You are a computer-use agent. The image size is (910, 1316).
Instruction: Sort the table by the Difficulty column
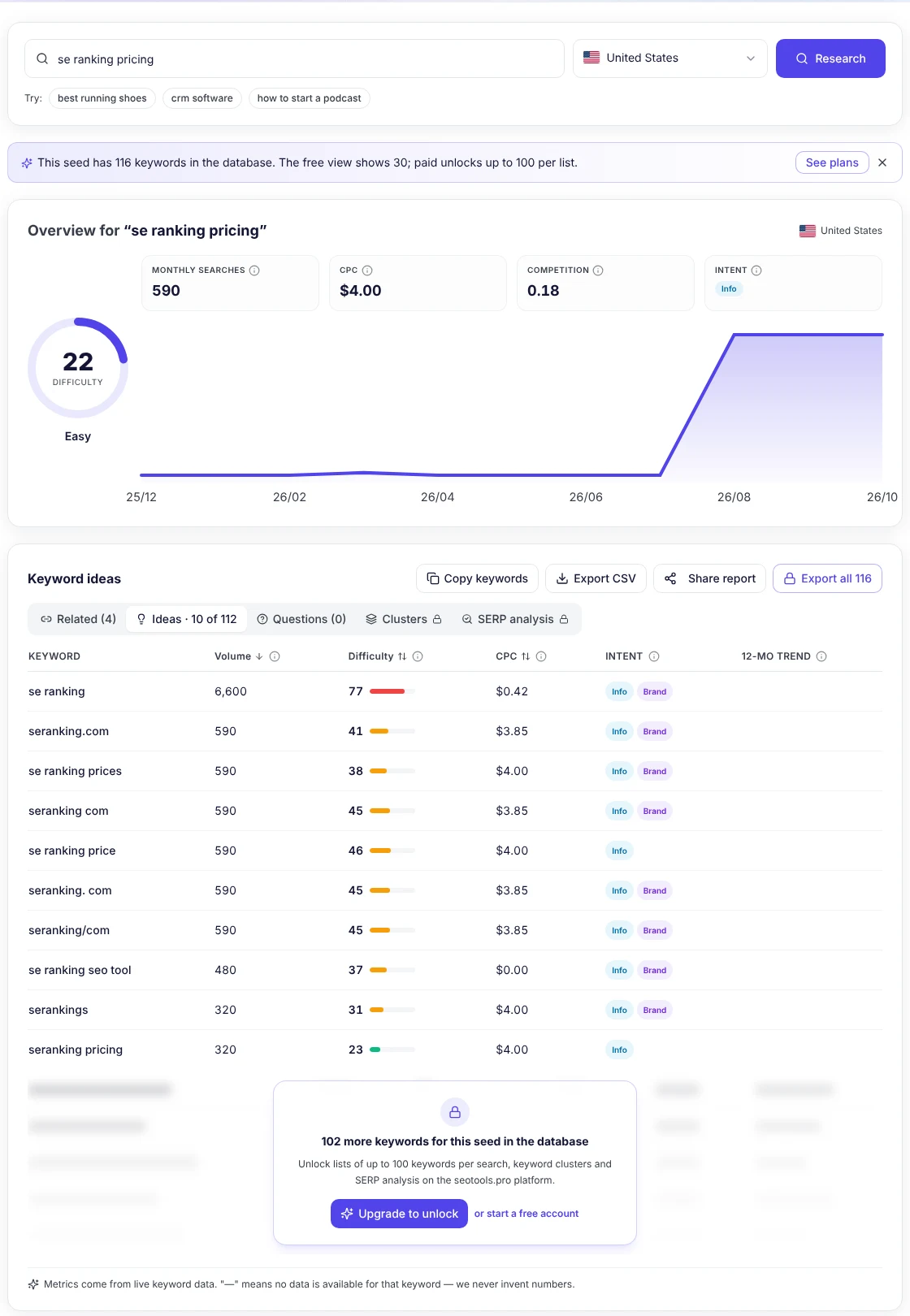pyautogui.click(x=377, y=656)
